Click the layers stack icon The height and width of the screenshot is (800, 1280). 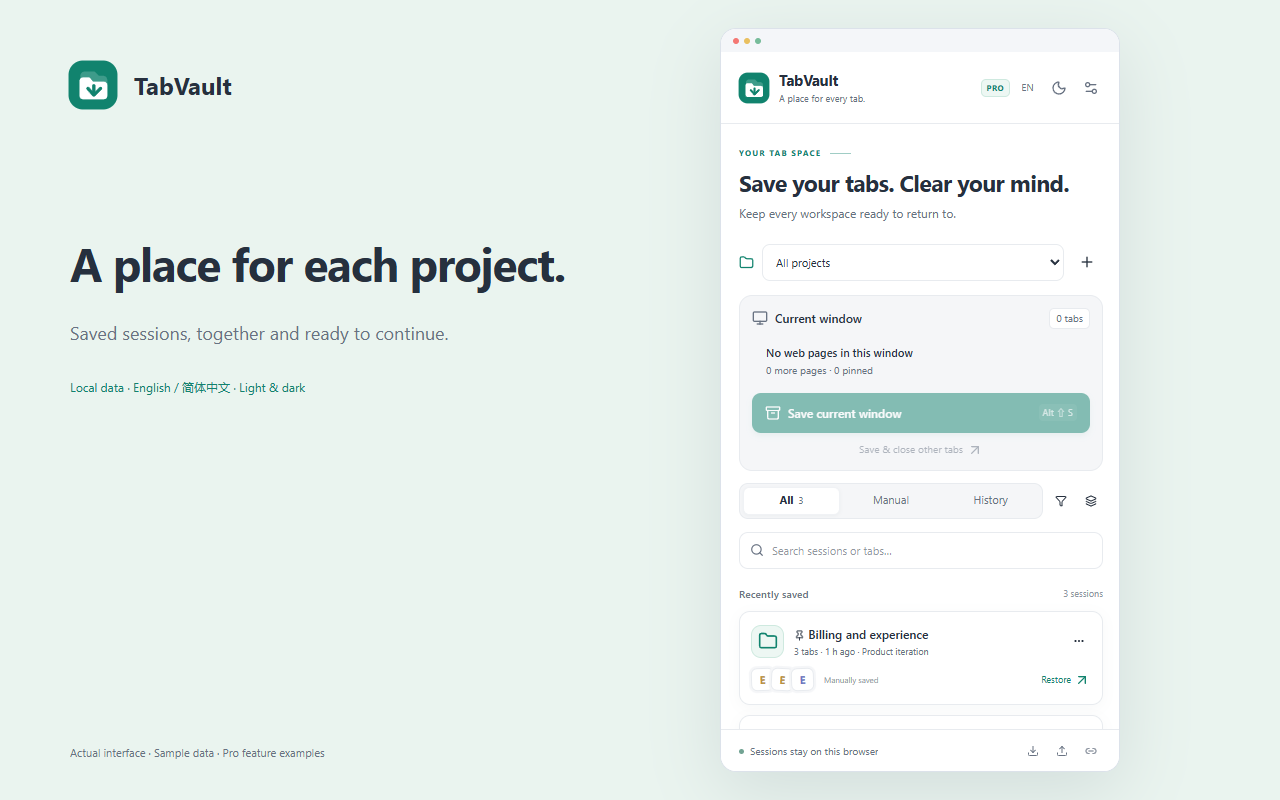click(1091, 501)
